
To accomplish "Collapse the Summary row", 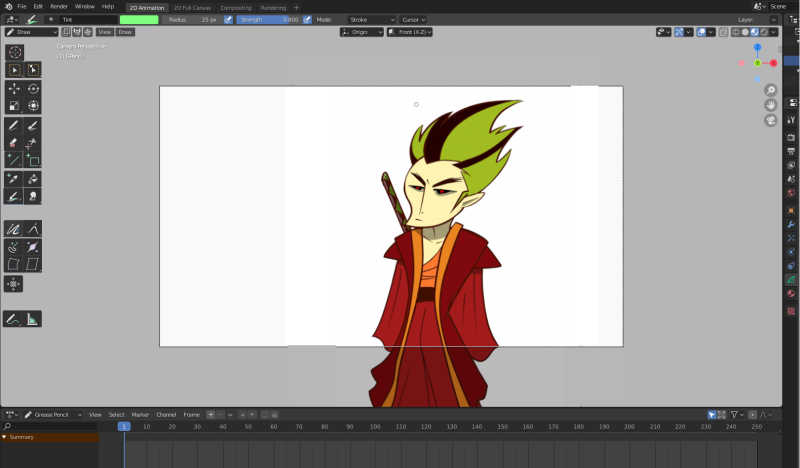I will tap(4, 437).
